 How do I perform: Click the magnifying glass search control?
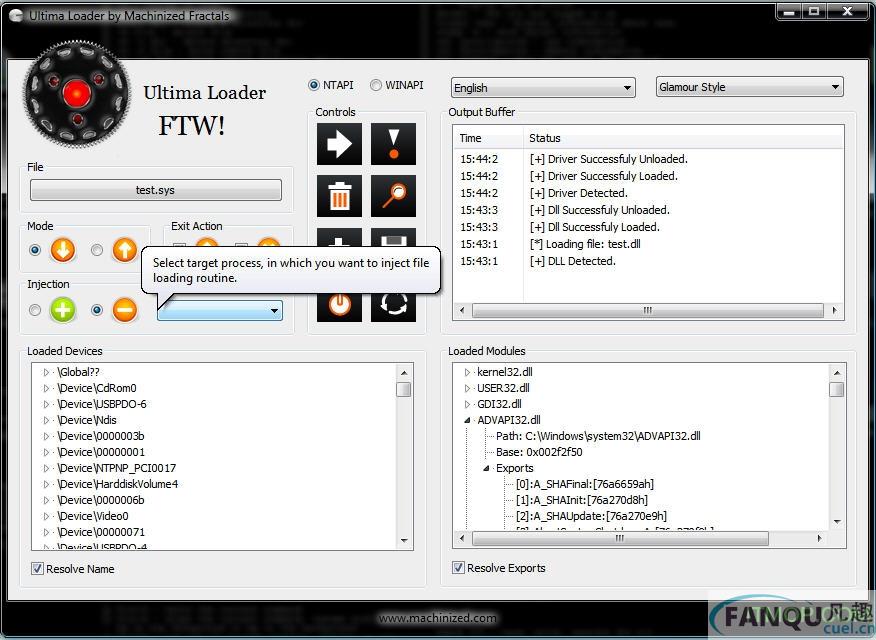click(x=393, y=196)
